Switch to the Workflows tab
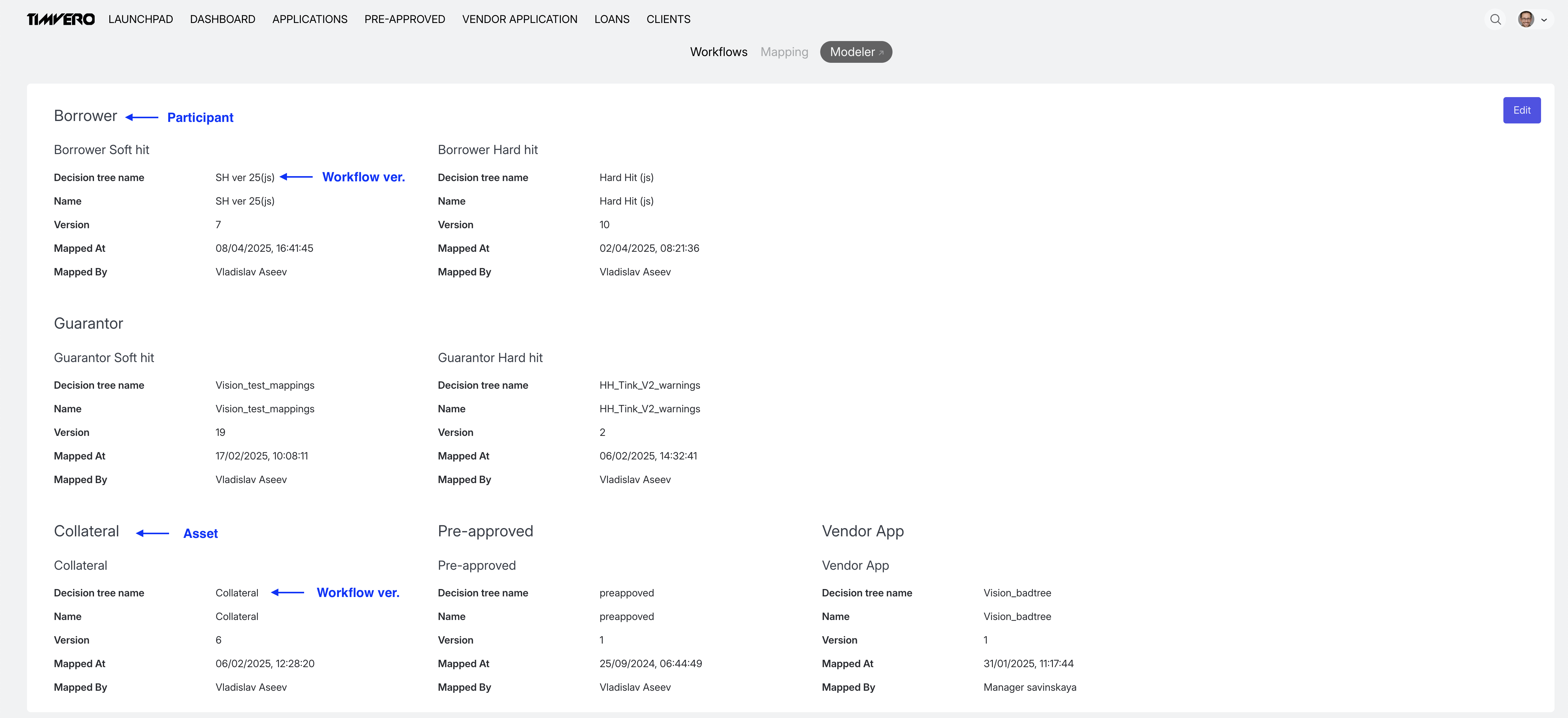The image size is (1568, 718). coord(718,52)
